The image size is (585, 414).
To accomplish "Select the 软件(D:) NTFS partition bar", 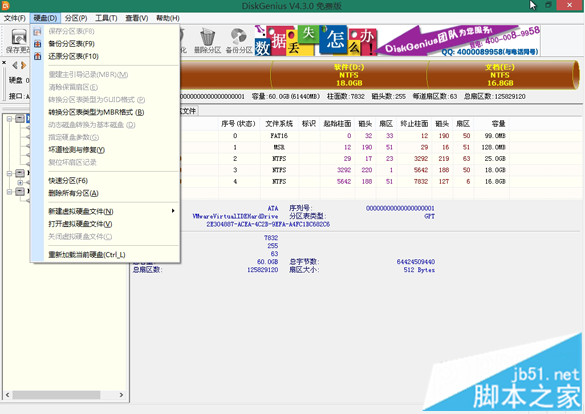I will tap(349, 75).
